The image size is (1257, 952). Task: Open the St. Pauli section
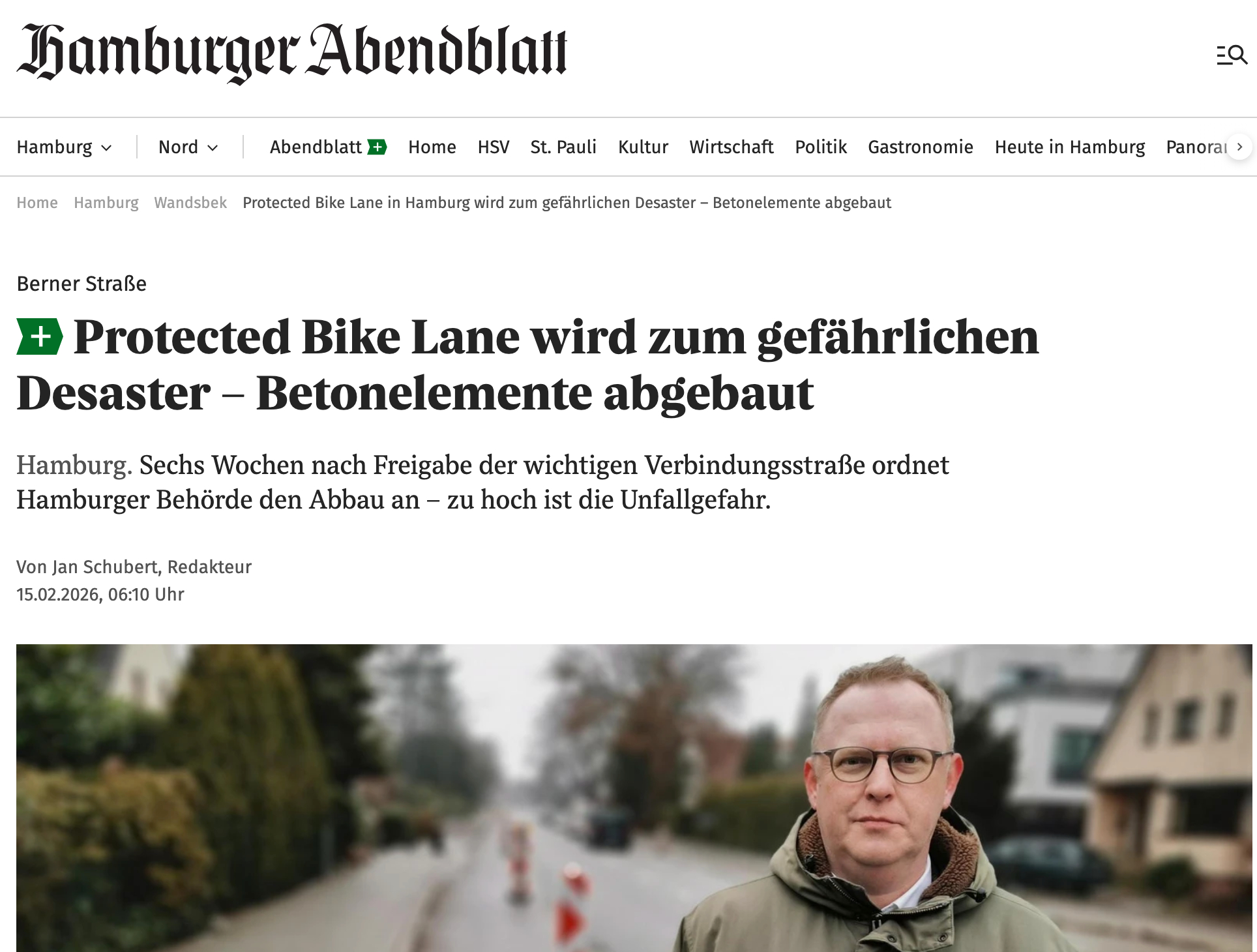click(x=563, y=147)
